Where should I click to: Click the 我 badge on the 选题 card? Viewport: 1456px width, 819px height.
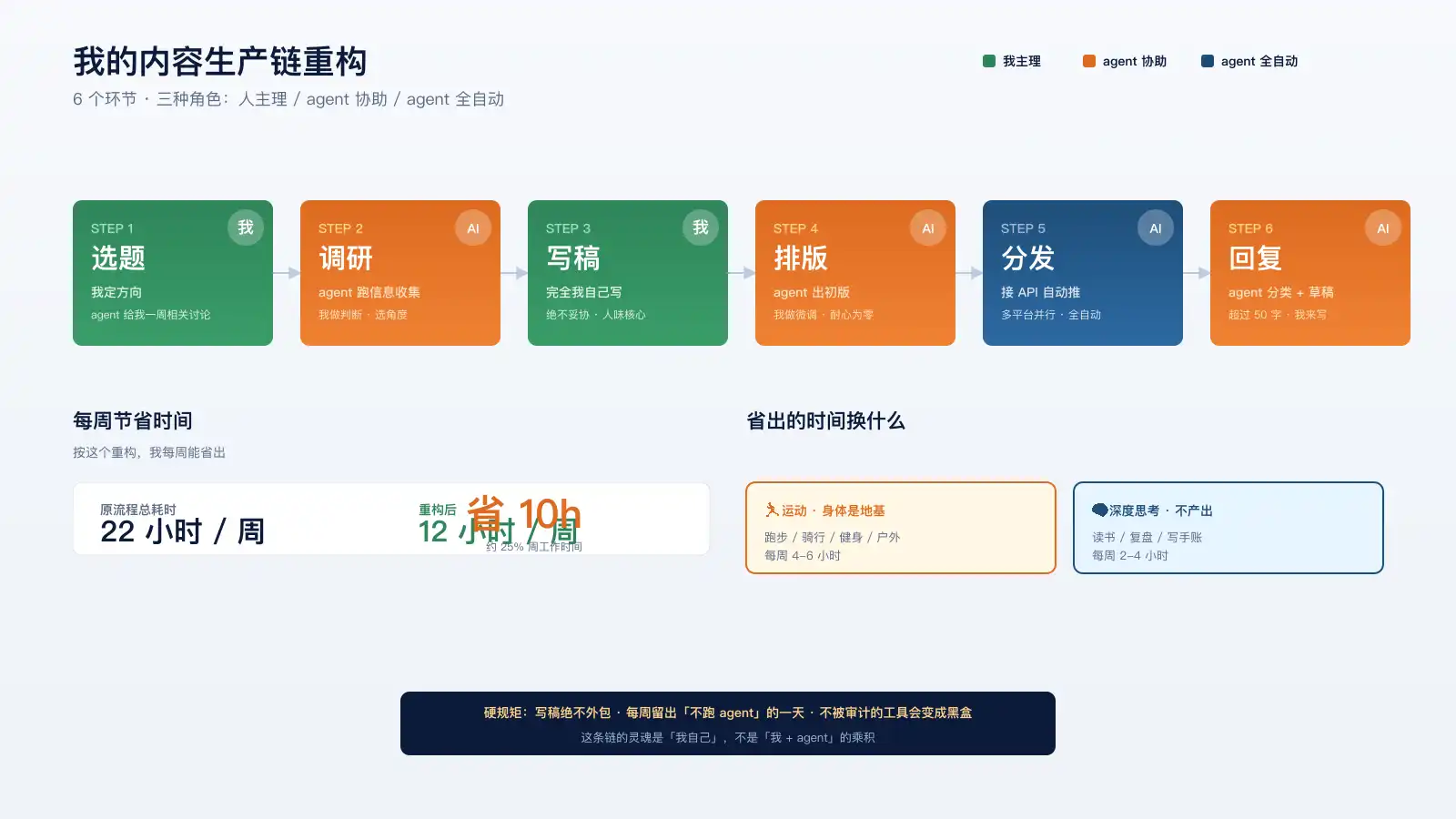[246, 227]
